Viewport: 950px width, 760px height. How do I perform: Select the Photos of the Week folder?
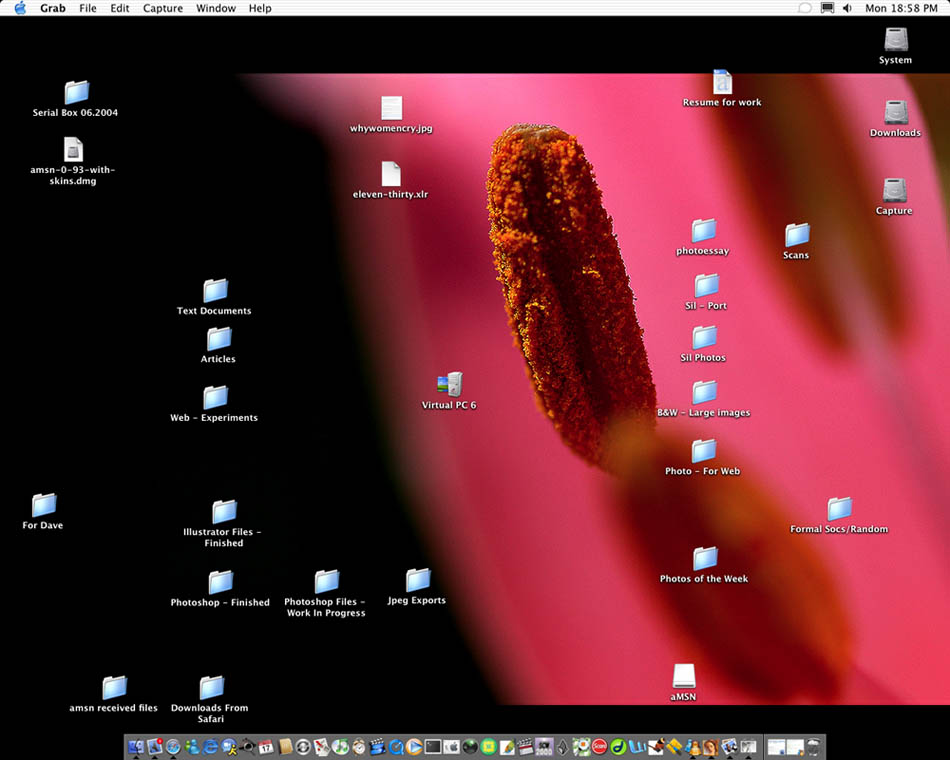point(705,558)
